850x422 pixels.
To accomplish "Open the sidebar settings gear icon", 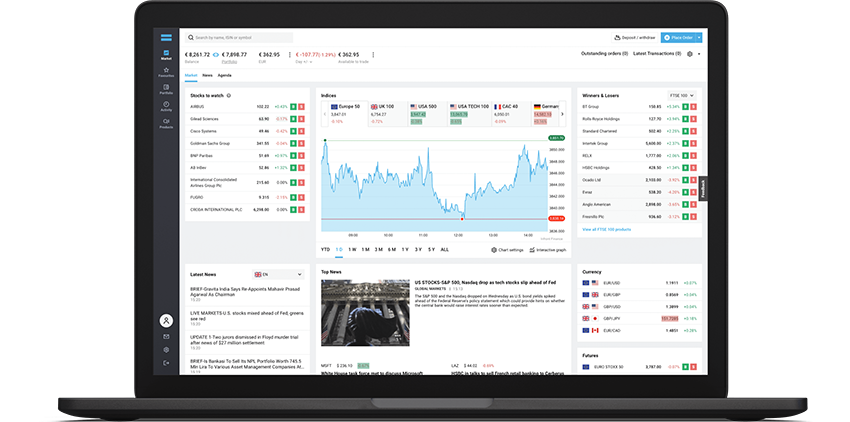I will coord(166,350).
